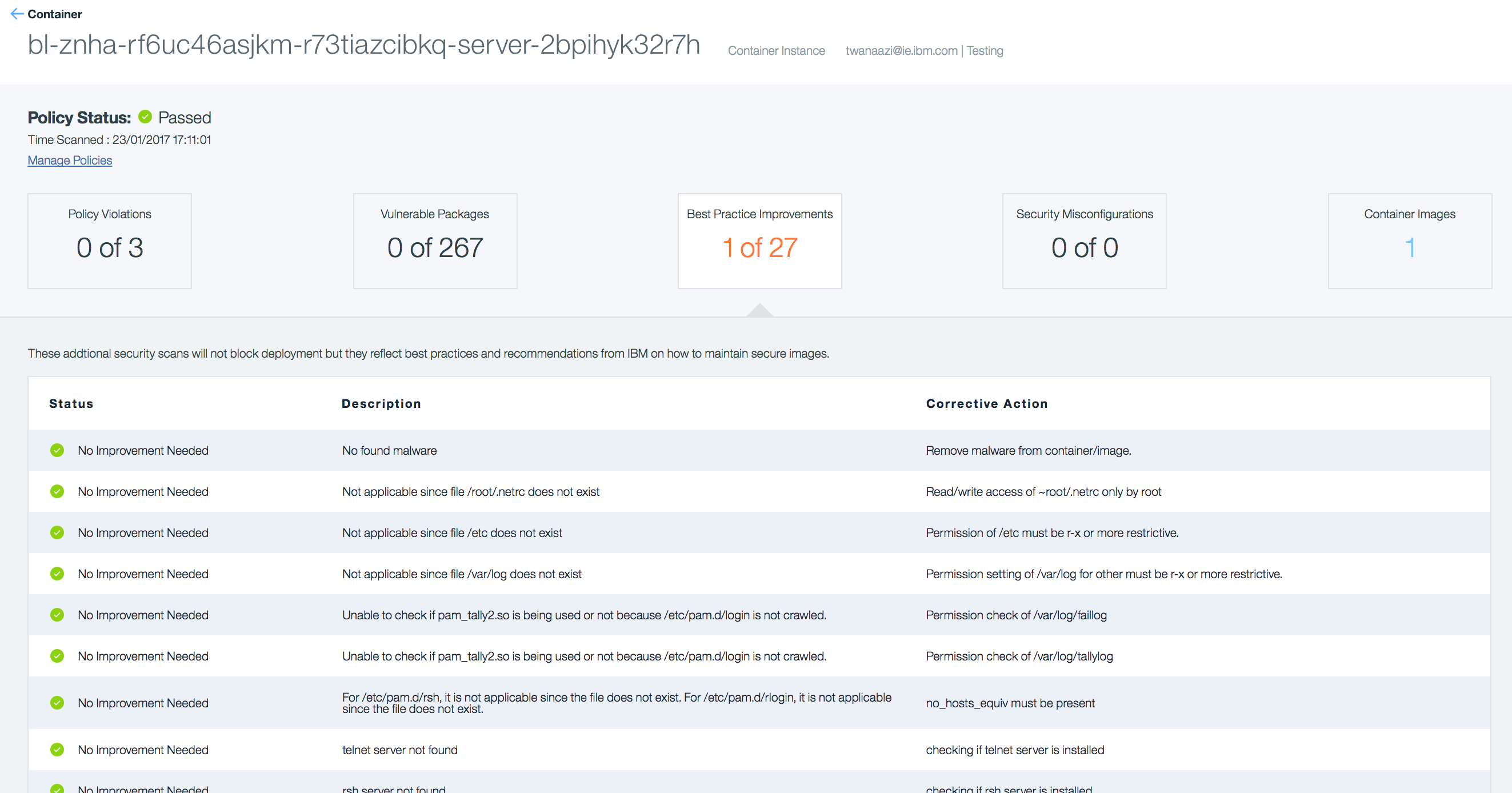Click the back arrow next to Container
Viewport: 1512px width, 793px height.
(x=17, y=14)
